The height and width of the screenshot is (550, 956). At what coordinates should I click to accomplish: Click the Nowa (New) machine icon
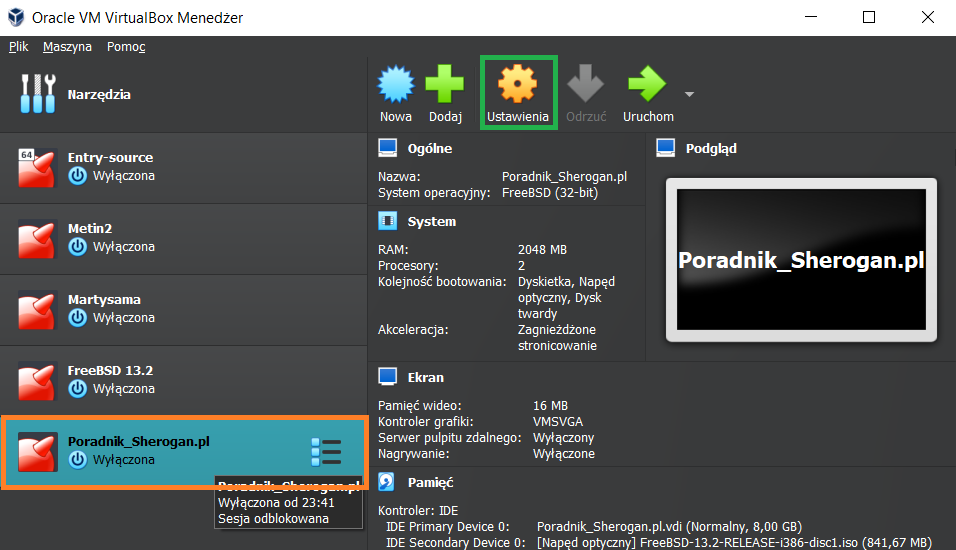click(x=396, y=85)
